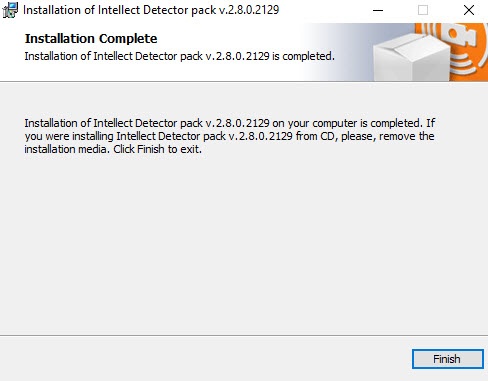488x381 pixels.
Task: Click the separator line above Finish
Action: [244, 335]
